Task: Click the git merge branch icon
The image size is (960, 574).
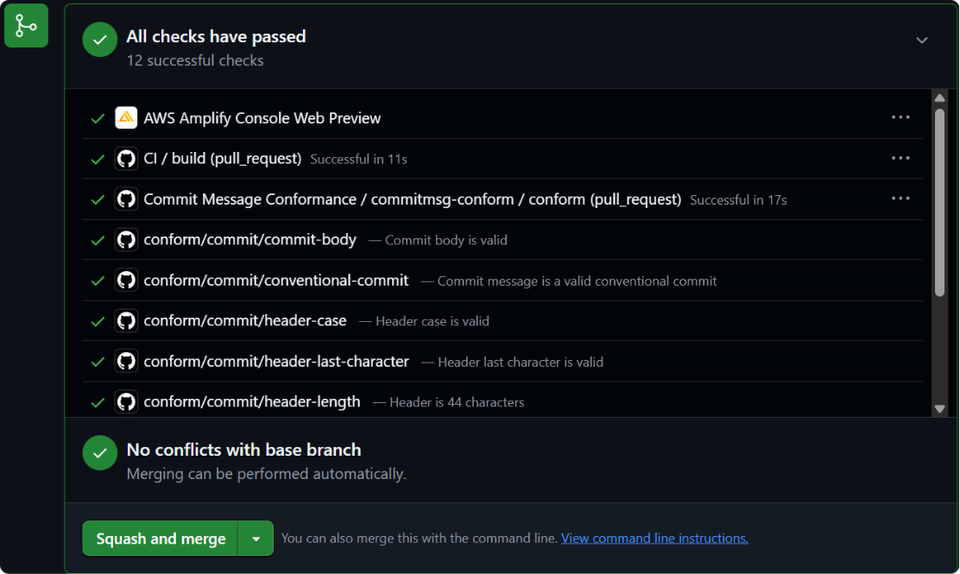Action: (26, 26)
